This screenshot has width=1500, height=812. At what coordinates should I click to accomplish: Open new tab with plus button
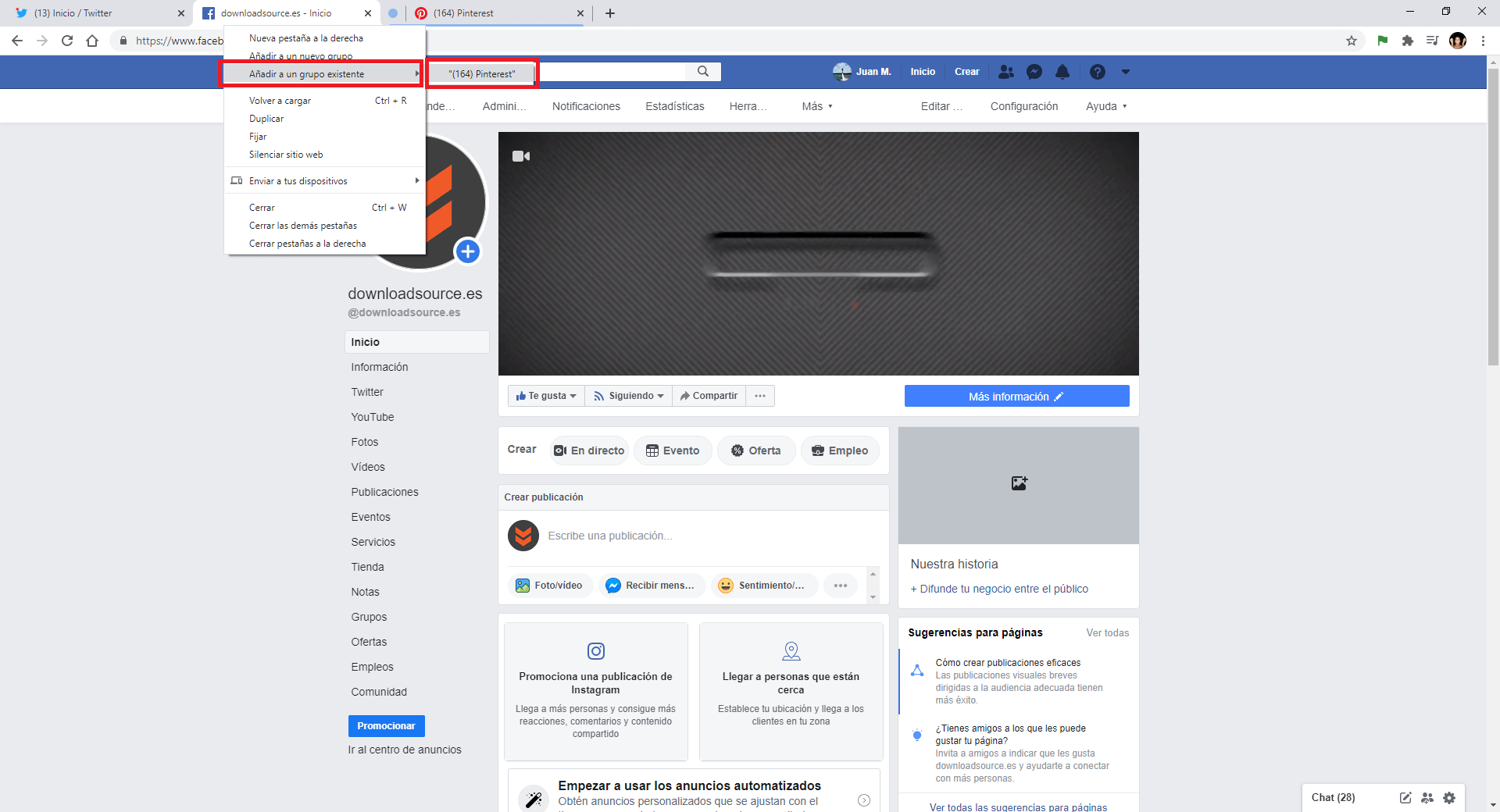coord(610,13)
